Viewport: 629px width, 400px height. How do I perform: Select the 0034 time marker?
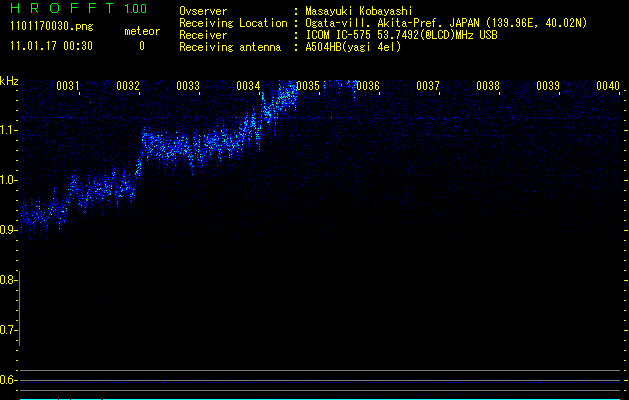248,87
